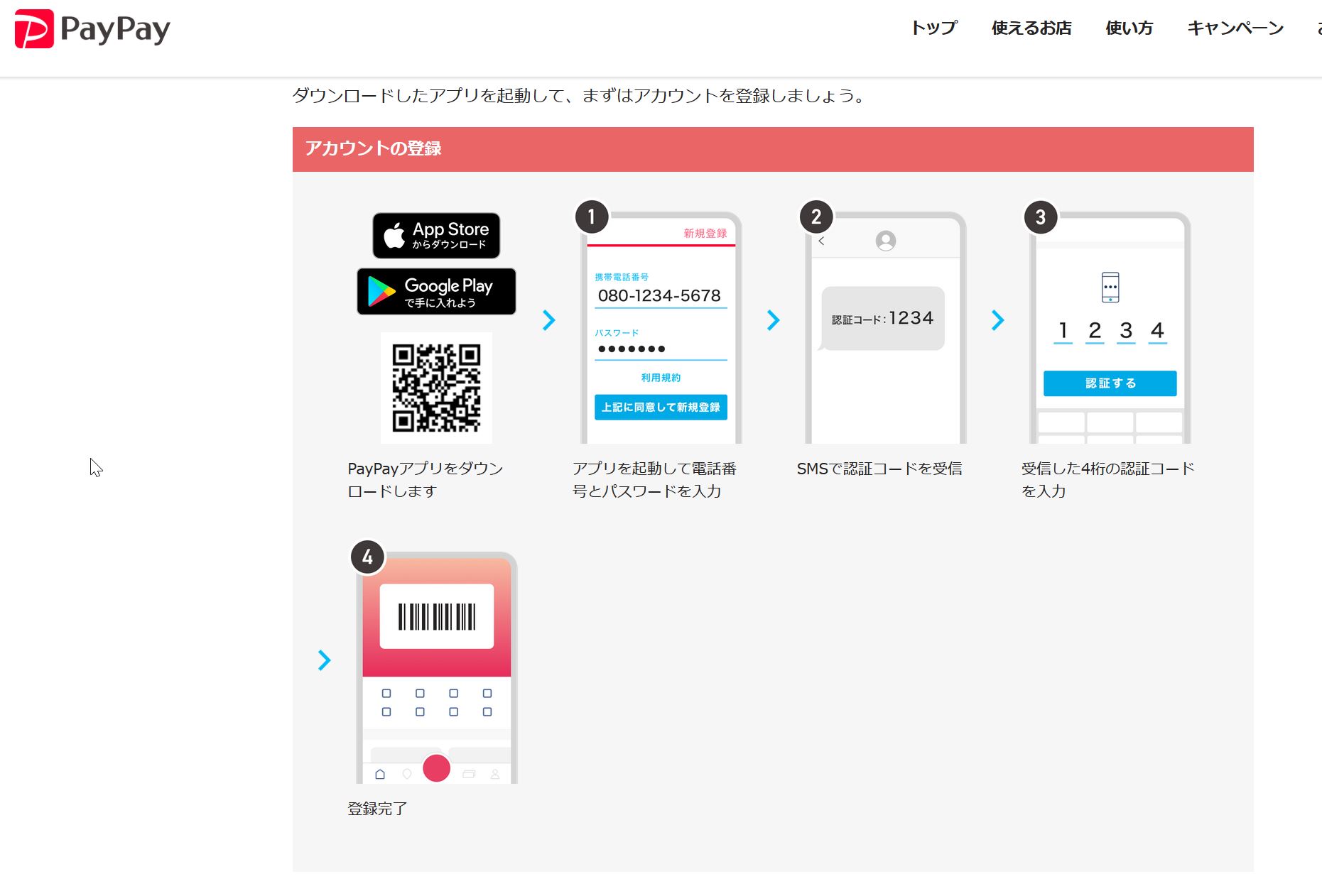Click the アカウントの登録 section heading
1322x896 pixels.
pos(373,148)
